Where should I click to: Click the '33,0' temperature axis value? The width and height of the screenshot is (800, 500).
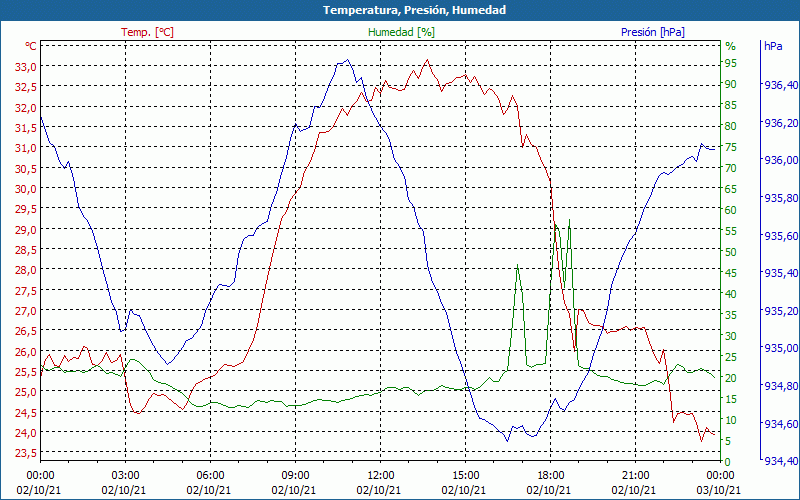(x=26, y=67)
